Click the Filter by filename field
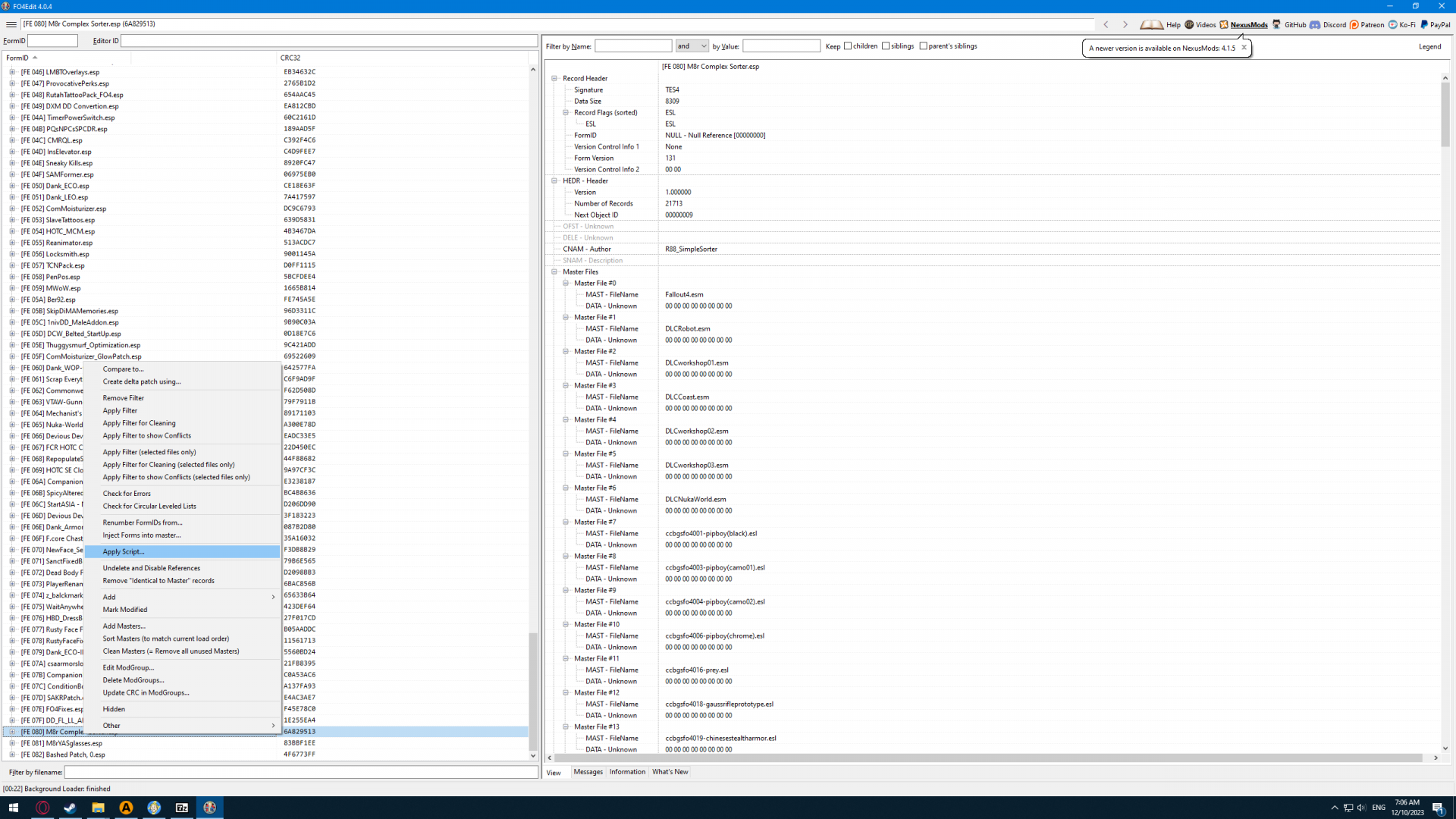The width and height of the screenshot is (1456, 819). (x=301, y=772)
